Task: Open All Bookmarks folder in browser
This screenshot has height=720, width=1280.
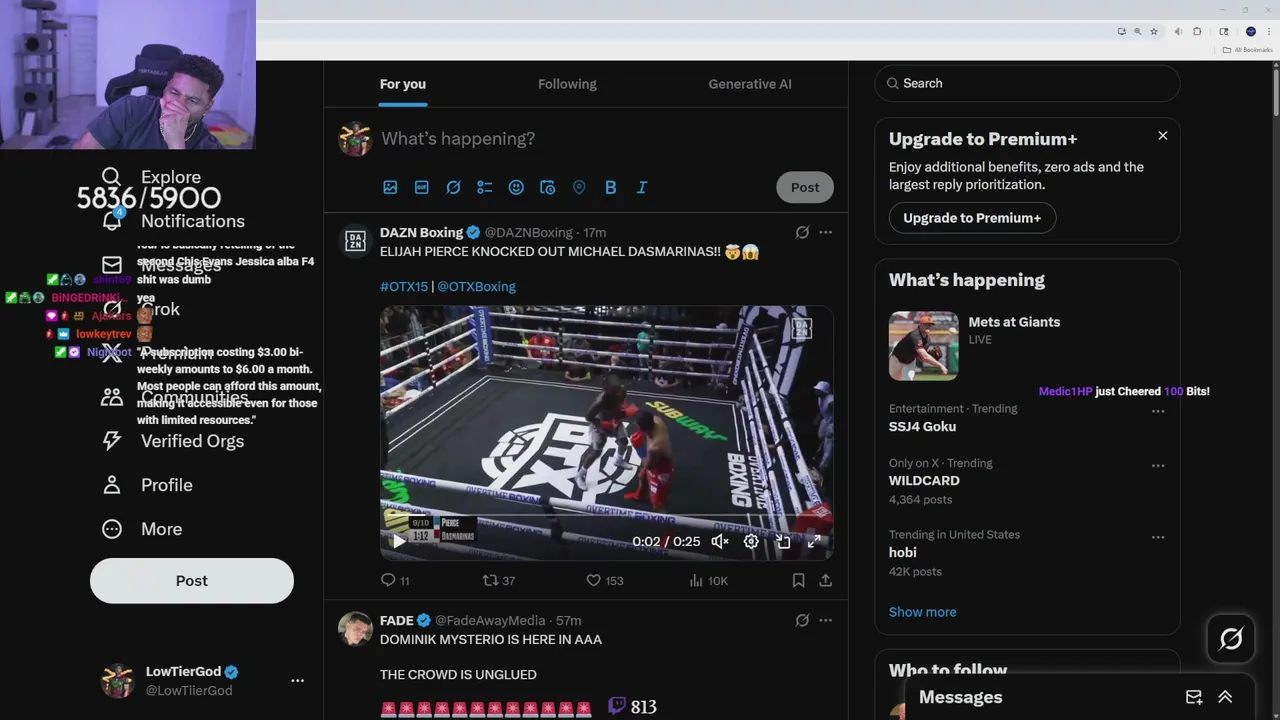Action: click(1248, 50)
